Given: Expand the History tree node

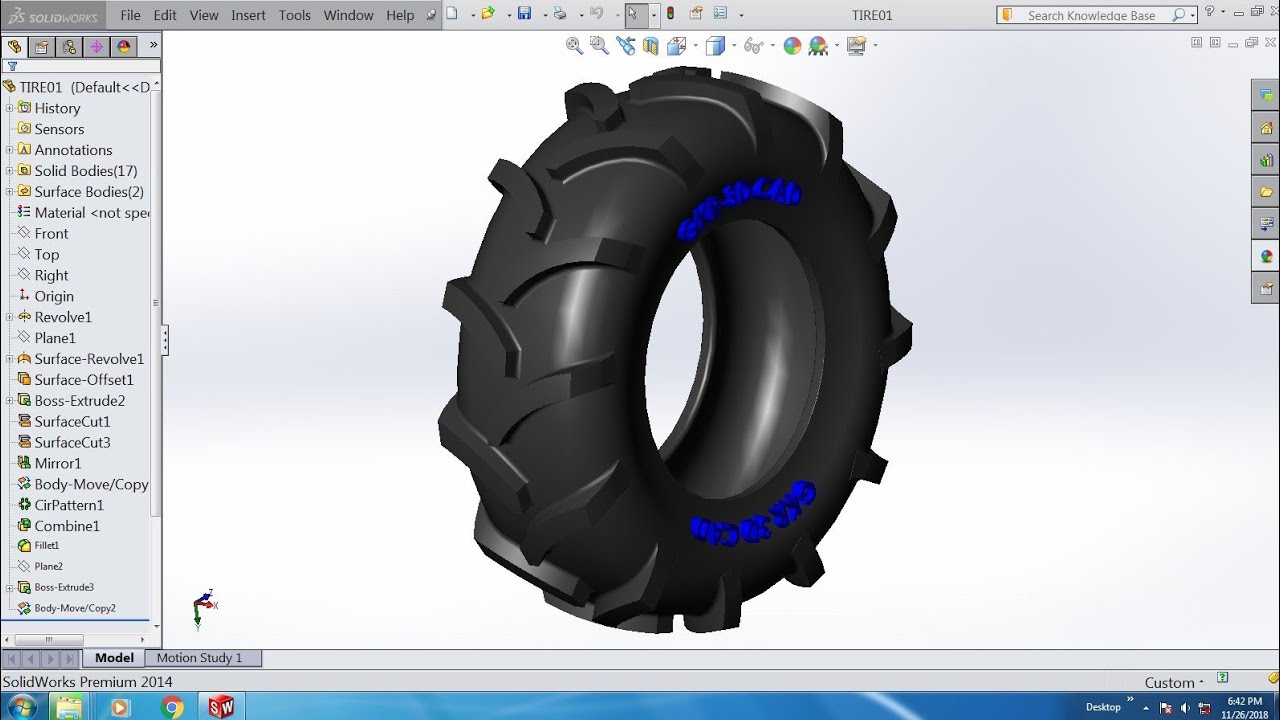Looking at the screenshot, I should tap(9, 108).
